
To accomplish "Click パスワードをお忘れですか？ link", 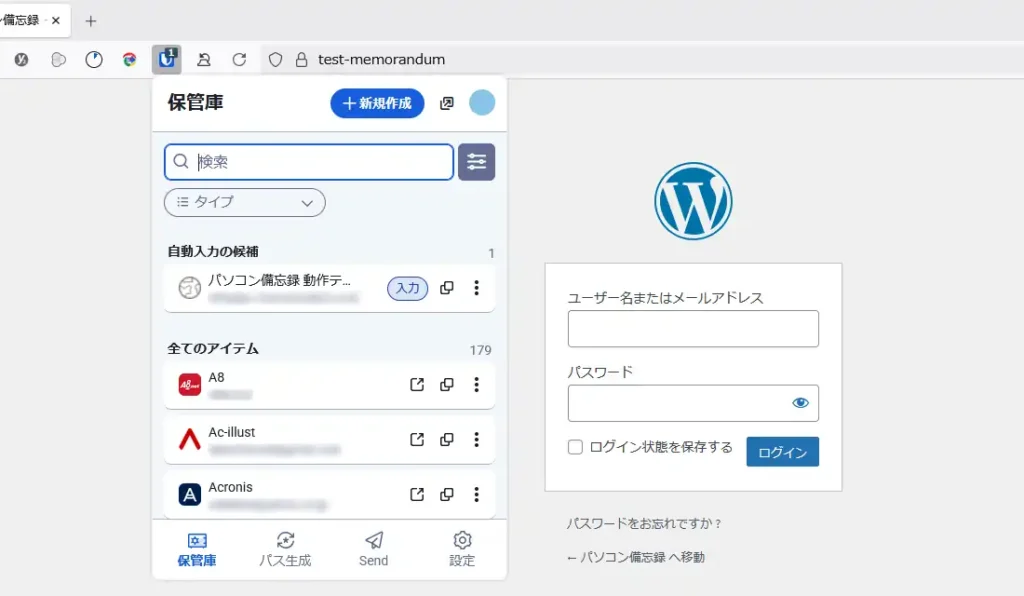I will click(644, 524).
